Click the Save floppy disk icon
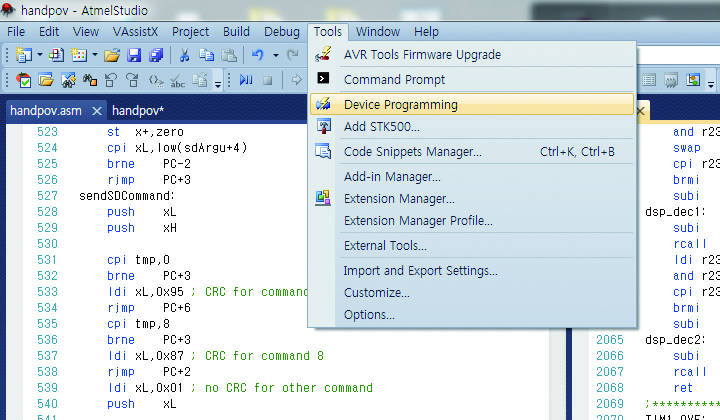The width and height of the screenshot is (720, 420). 134,56
